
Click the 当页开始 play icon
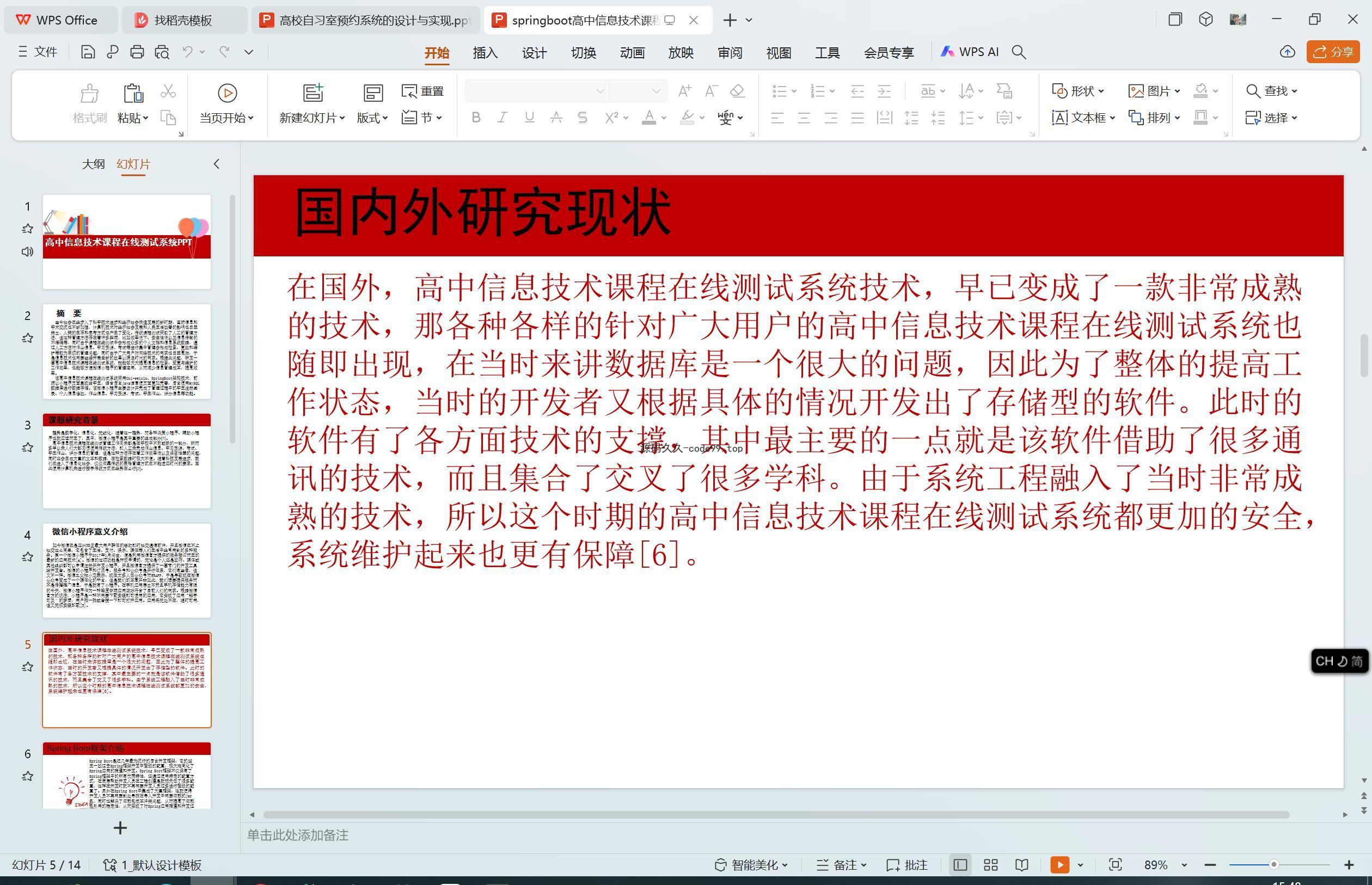pyautogui.click(x=227, y=93)
